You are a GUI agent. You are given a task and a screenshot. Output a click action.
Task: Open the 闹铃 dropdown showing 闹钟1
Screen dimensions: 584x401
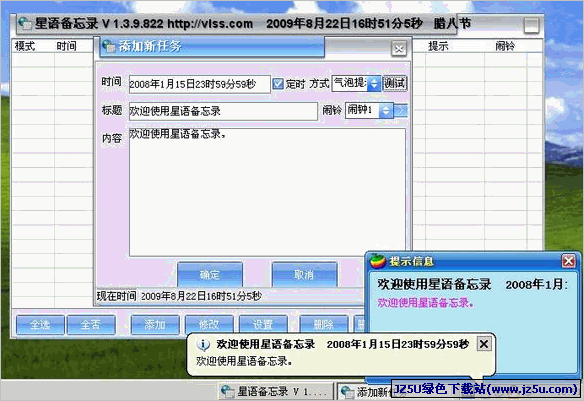(x=386, y=111)
